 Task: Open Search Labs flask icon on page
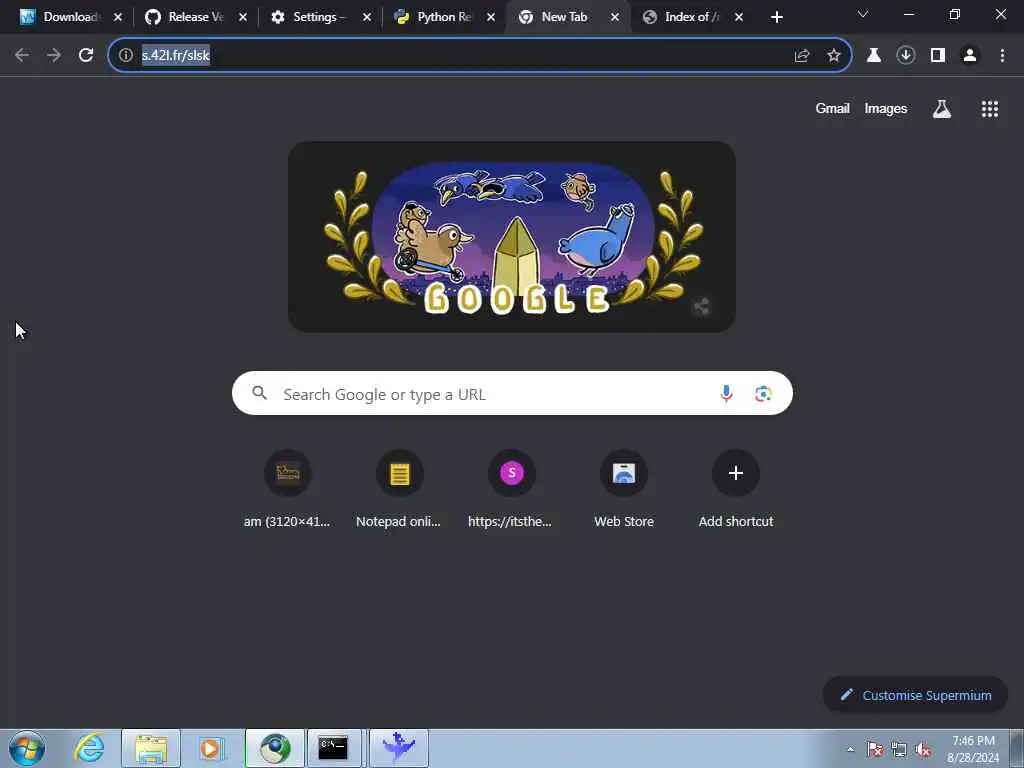pyautogui.click(x=942, y=109)
